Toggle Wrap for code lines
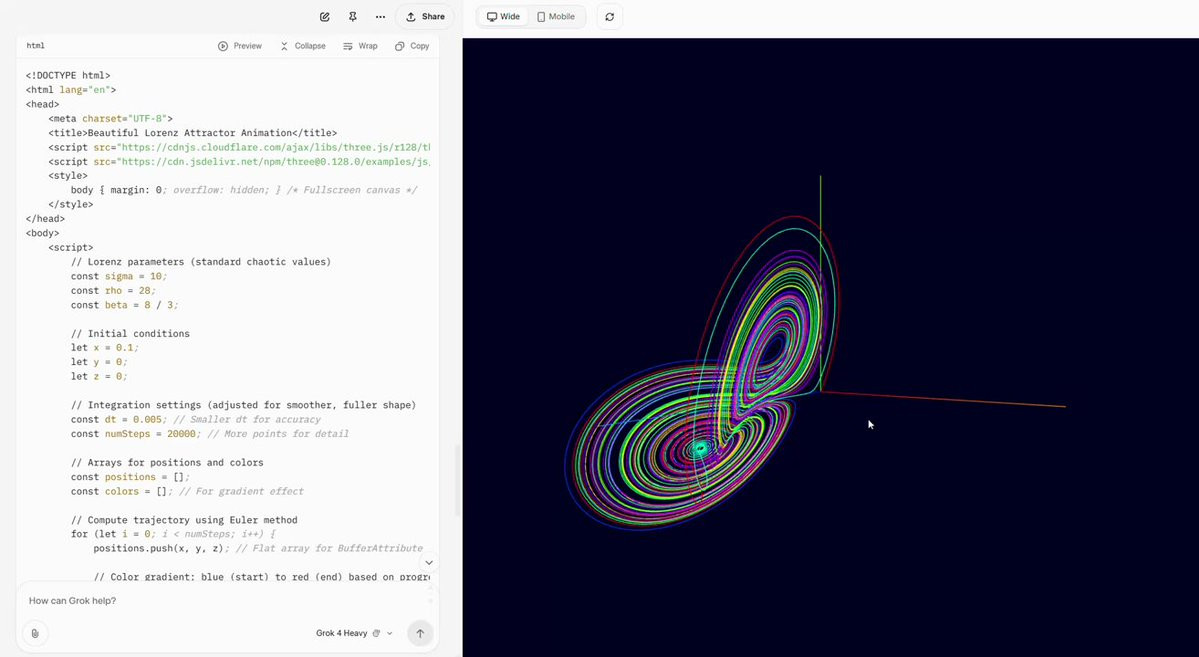1199x657 pixels. tap(360, 46)
